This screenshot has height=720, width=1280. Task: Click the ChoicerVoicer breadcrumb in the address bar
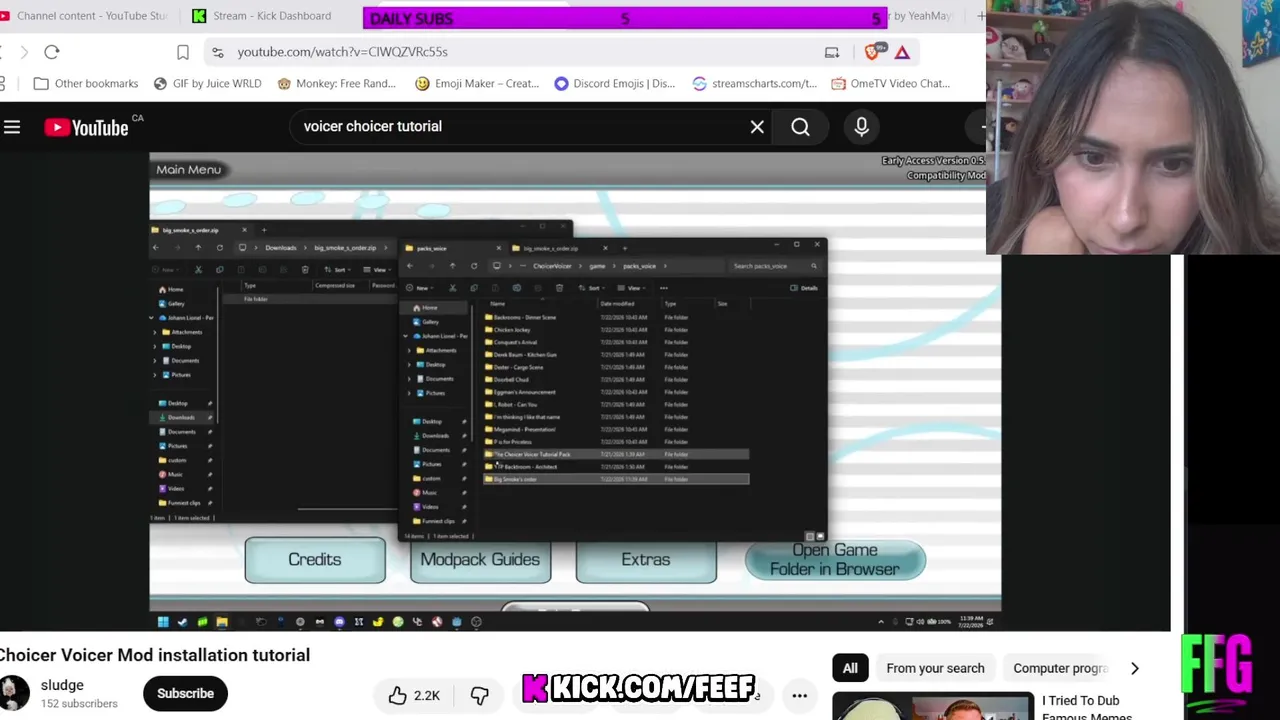[x=552, y=266]
